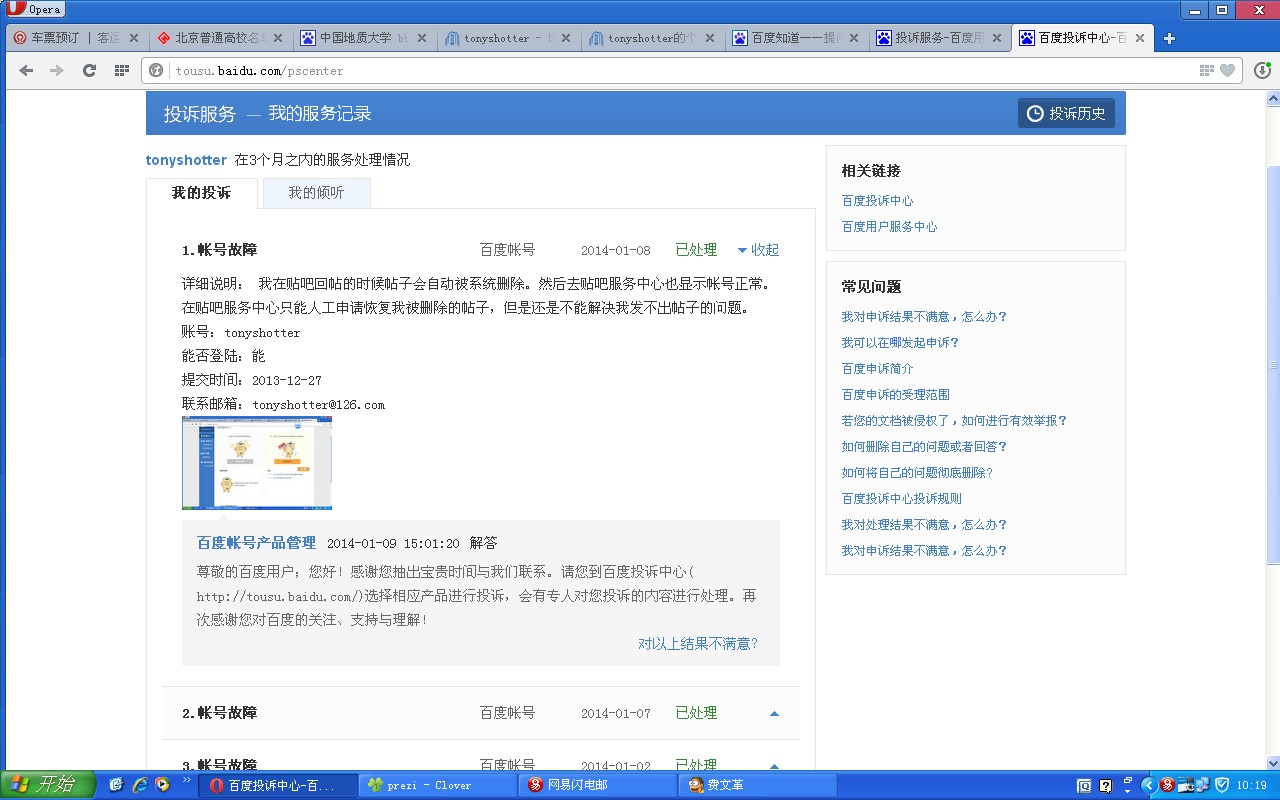
Task: Click the 投诉历史 button
Action: (1066, 113)
